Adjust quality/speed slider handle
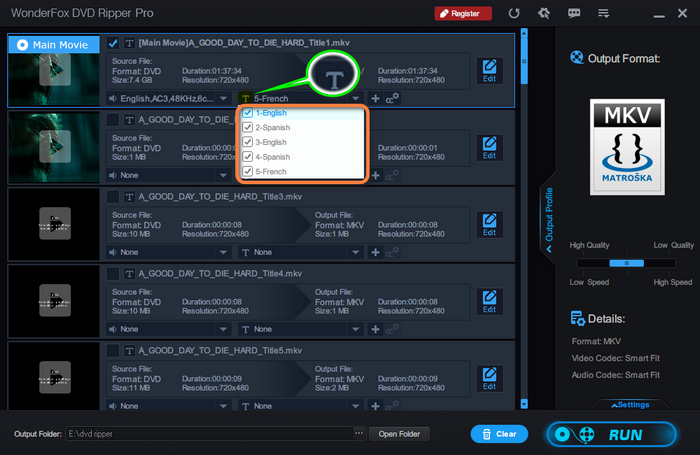 click(x=626, y=263)
